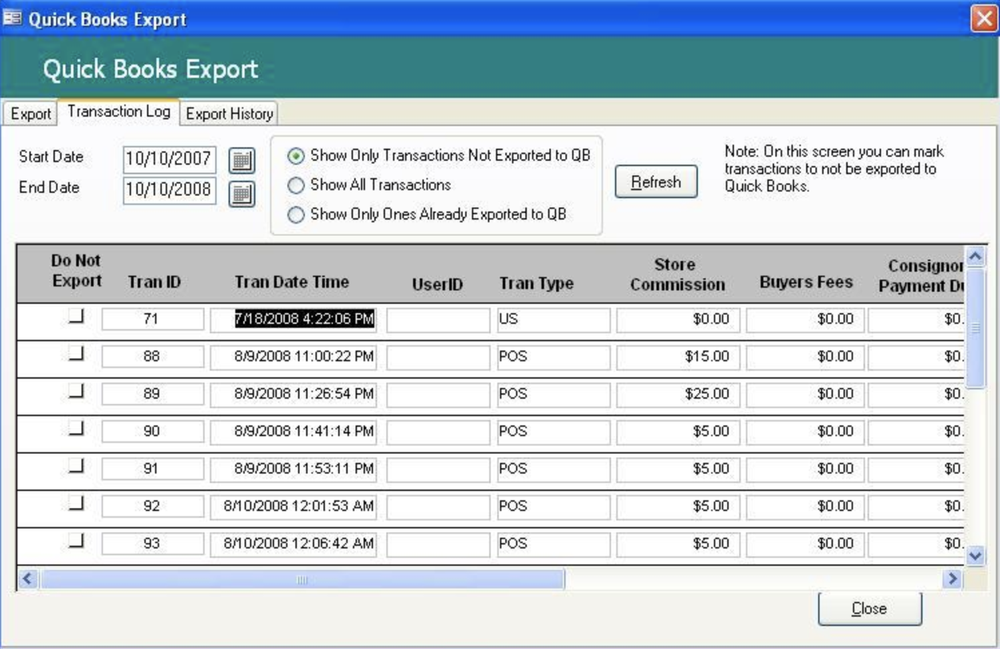Click the Tran Type cell showing US

pos(554,320)
